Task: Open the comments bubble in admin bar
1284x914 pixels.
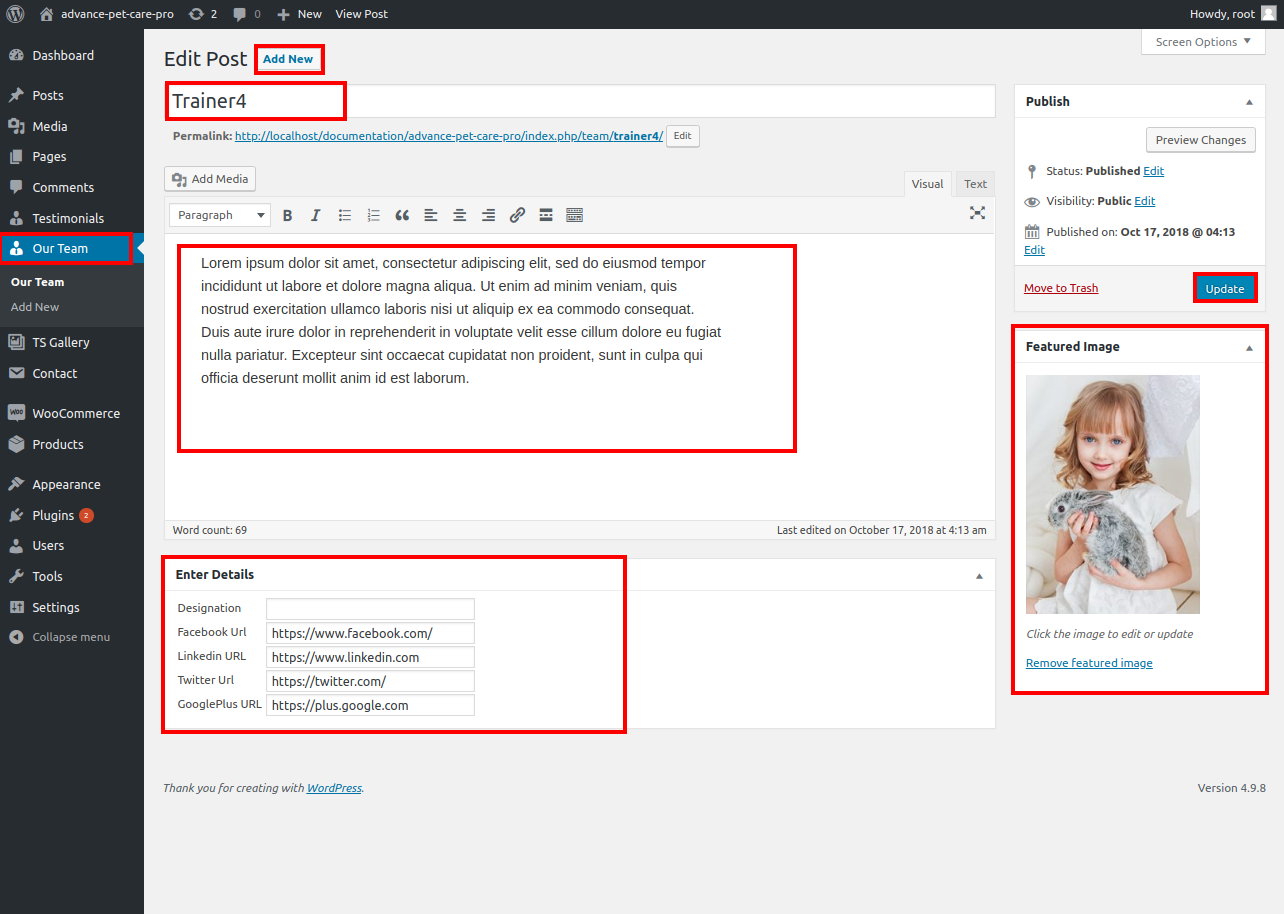Action: (247, 14)
